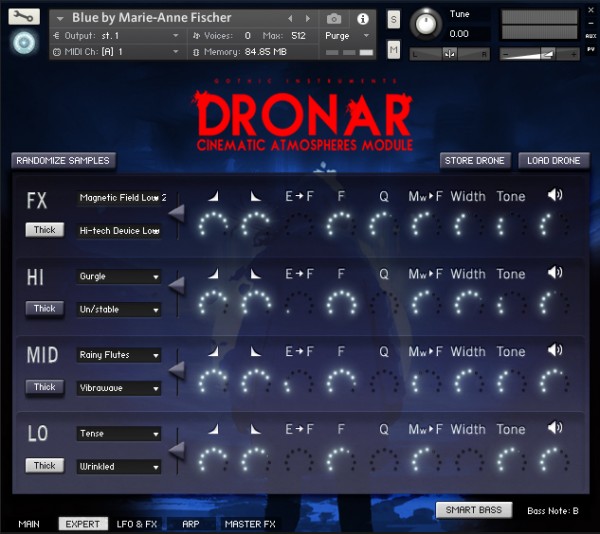Toggle Thick on the LO row
The image size is (600, 534).
click(45, 466)
